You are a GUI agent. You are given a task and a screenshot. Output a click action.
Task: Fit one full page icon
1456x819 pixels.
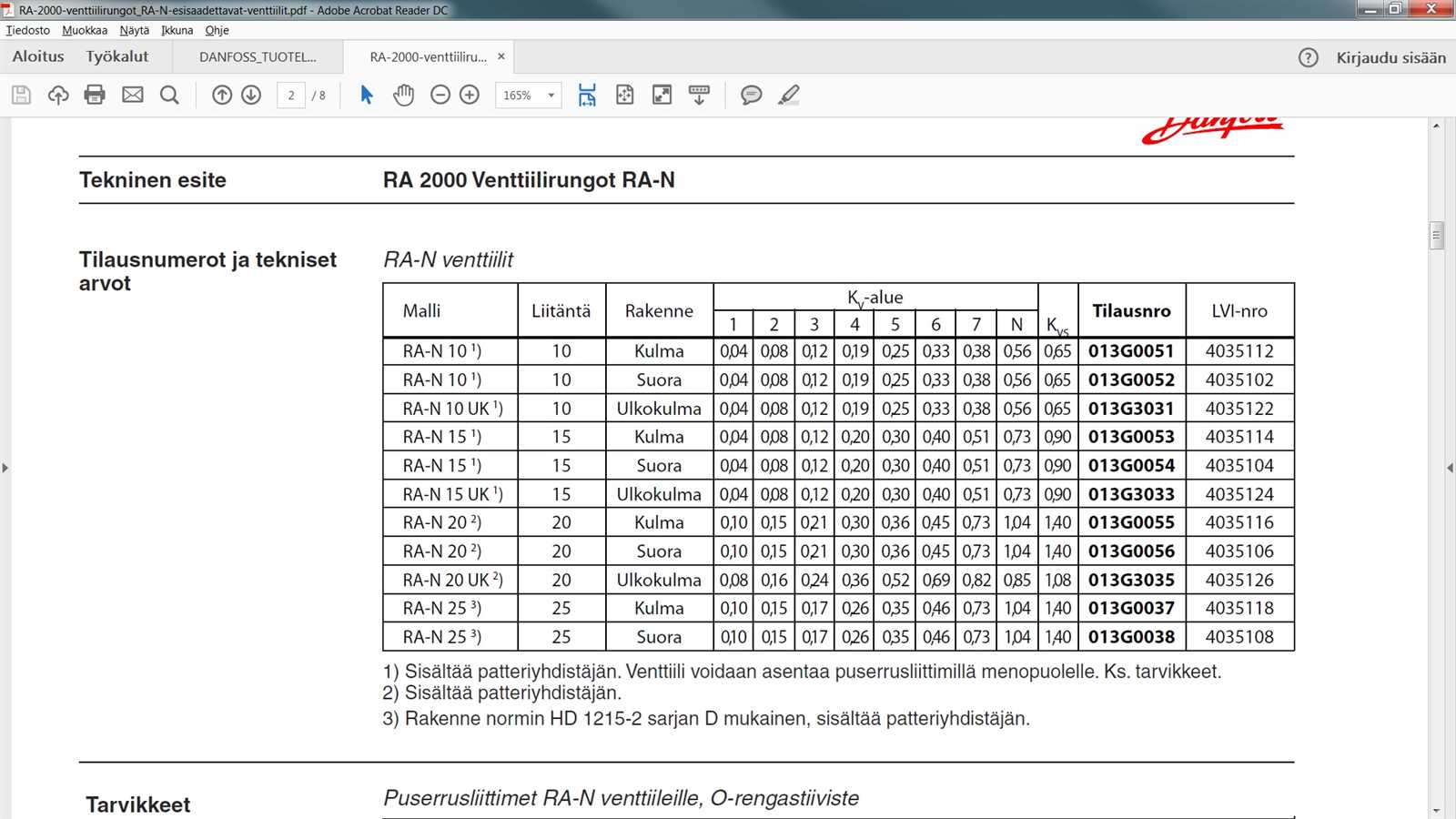(625, 95)
